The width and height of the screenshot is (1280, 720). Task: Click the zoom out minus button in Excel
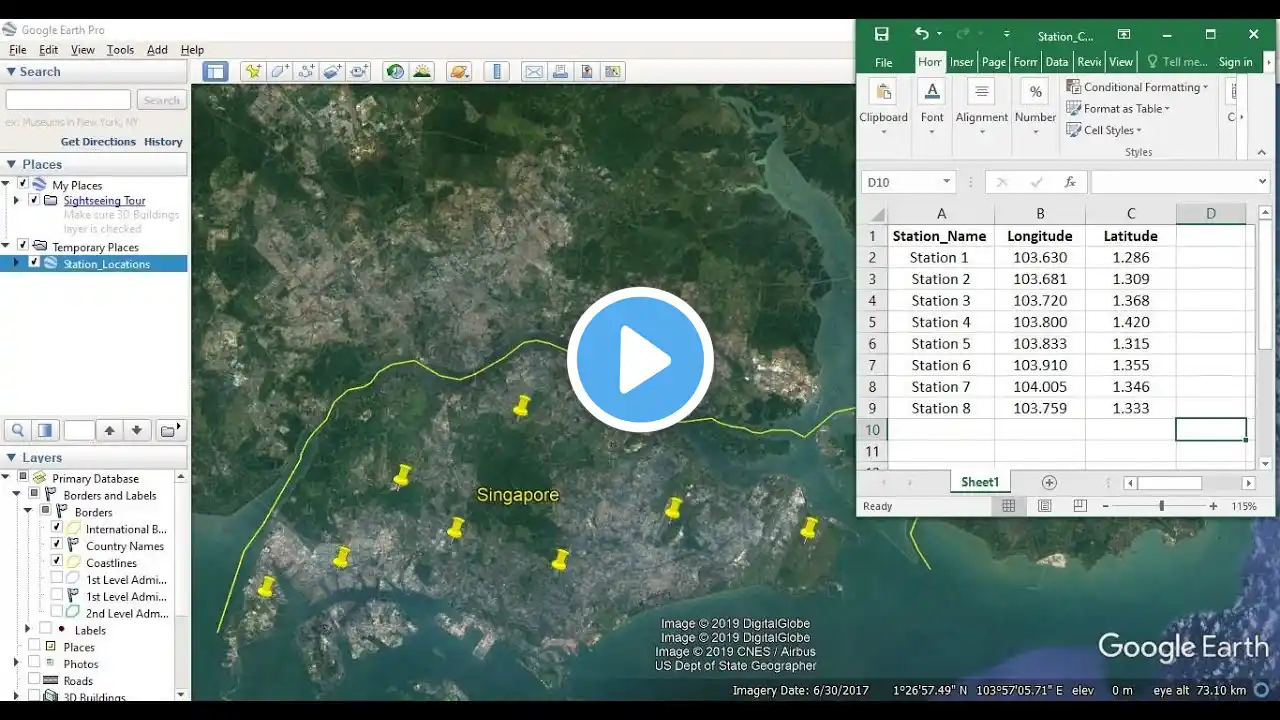[x=1106, y=506]
